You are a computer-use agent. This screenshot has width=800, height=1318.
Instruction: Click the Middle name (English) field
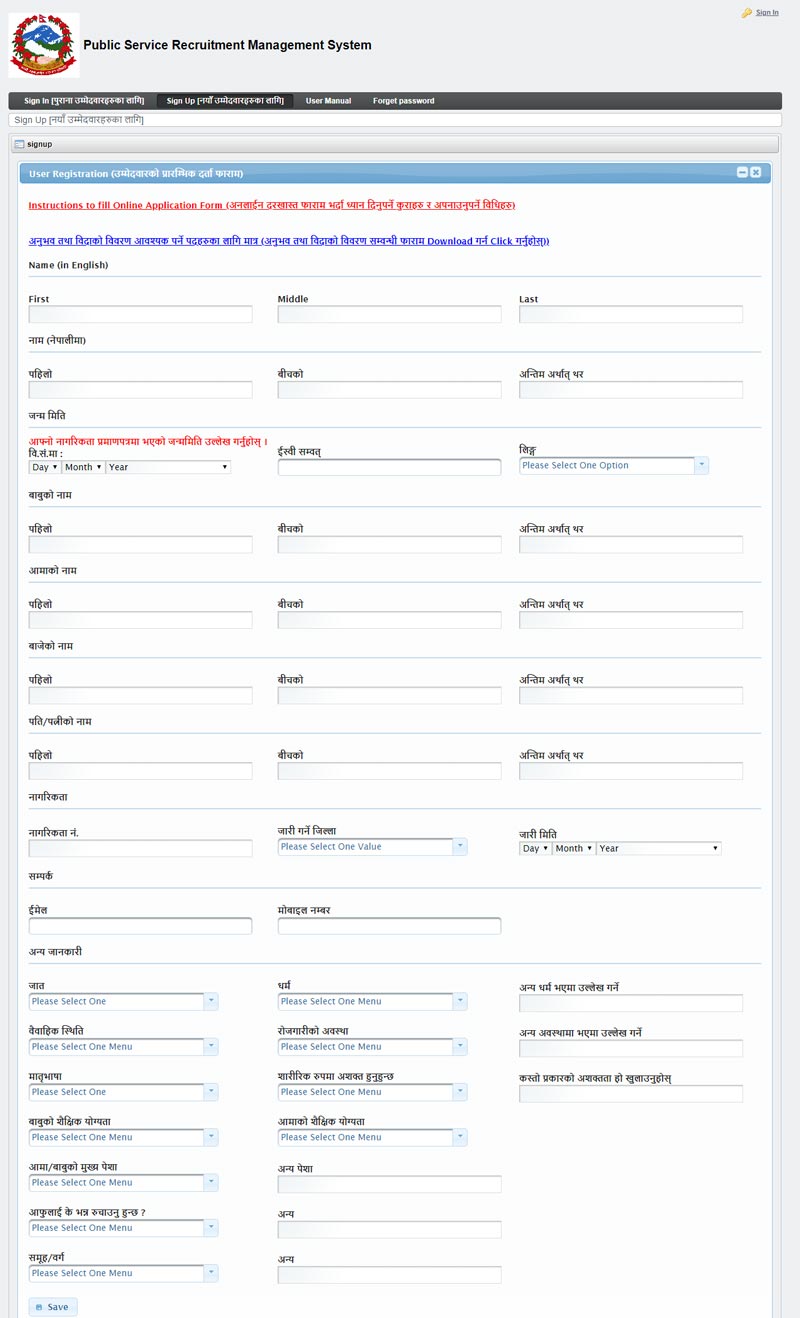click(390, 314)
